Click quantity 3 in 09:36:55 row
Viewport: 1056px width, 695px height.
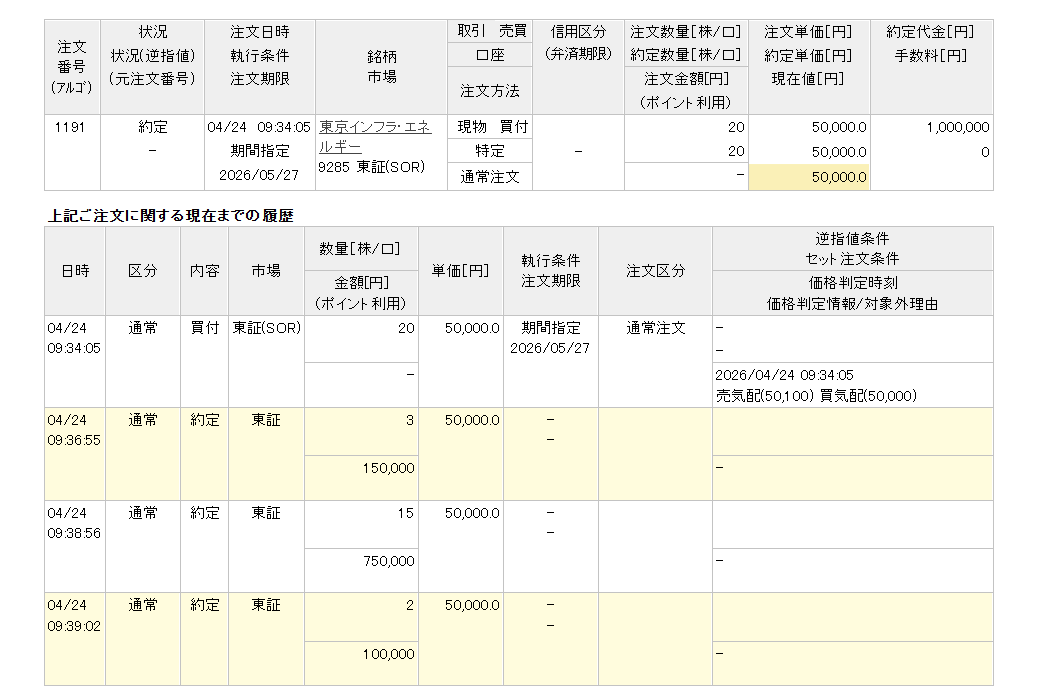pos(409,420)
